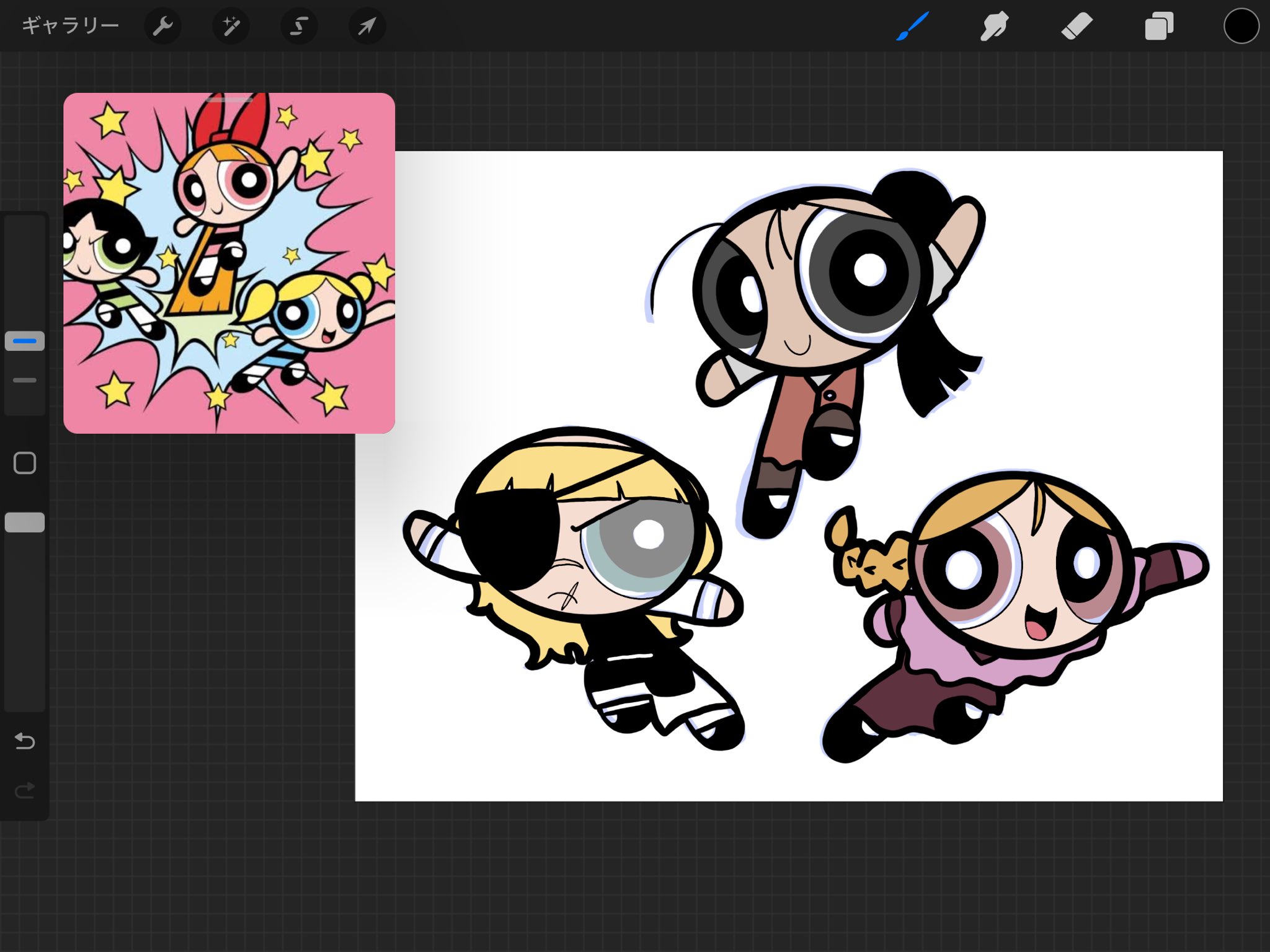The width and height of the screenshot is (1270, 952).
Task: Activate the Transform arrow tool
Action: tap(367, 27)
